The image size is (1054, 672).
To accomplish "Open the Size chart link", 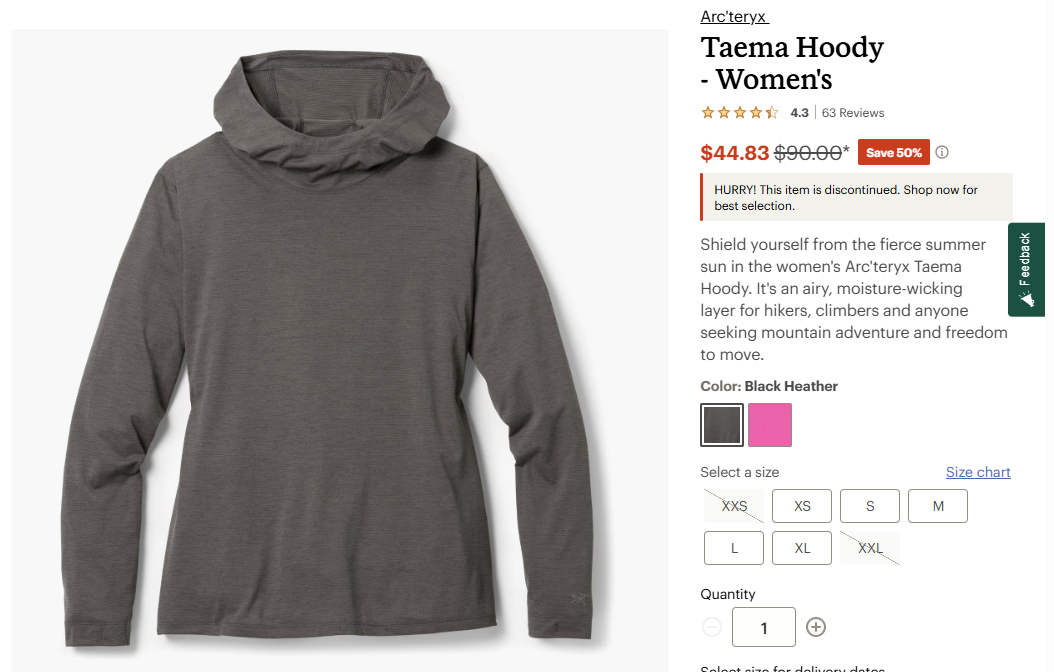I will tap(978, 472).
